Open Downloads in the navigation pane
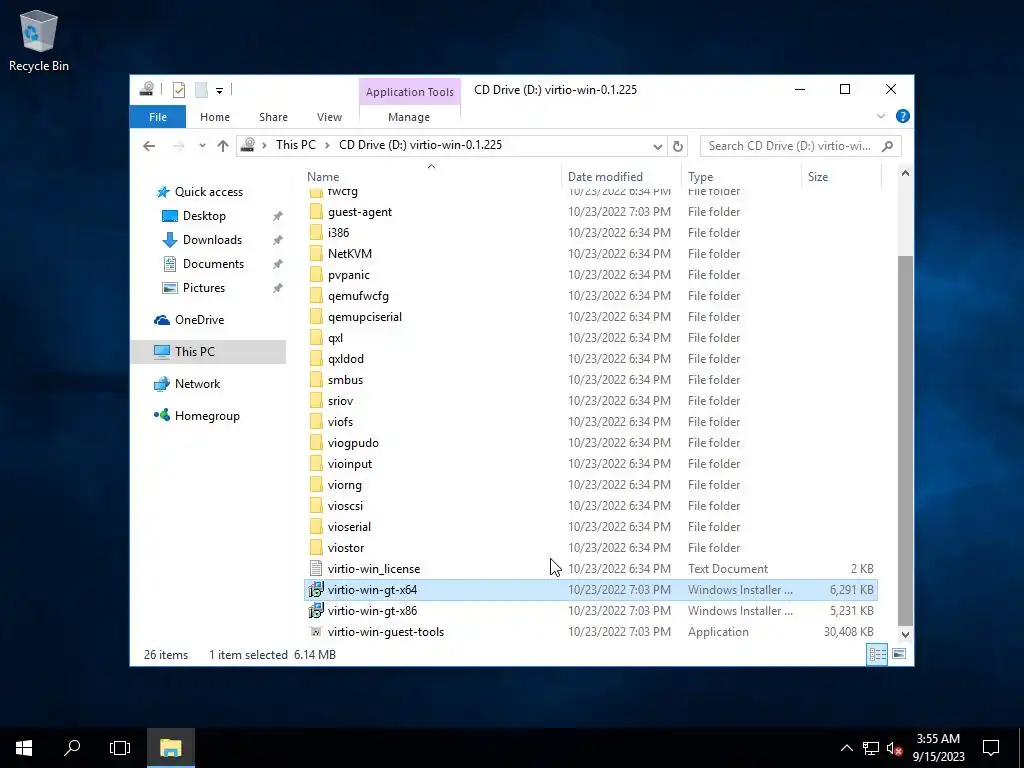1024x768 pixels. pos(212,240)
